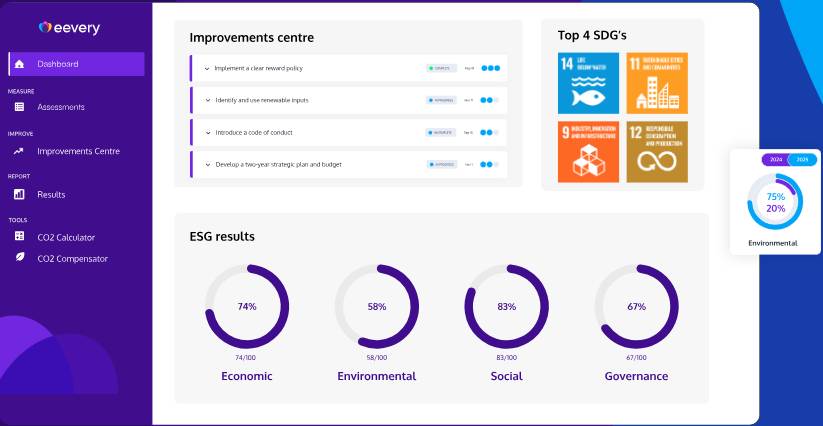This screenshot has width=823, height=426.
Task: Click the green status badge on reward policy row
Action: [x=441, y=68]
